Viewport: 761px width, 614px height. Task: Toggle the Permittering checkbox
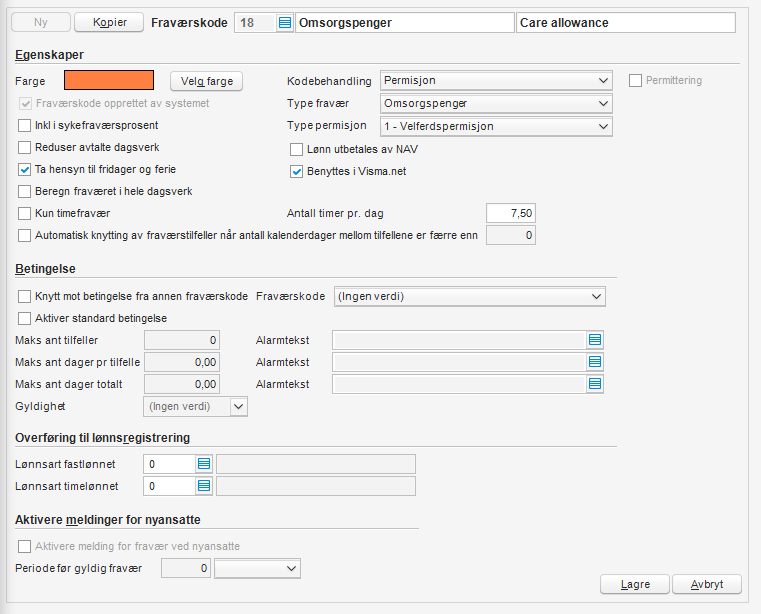pos(635,81)
